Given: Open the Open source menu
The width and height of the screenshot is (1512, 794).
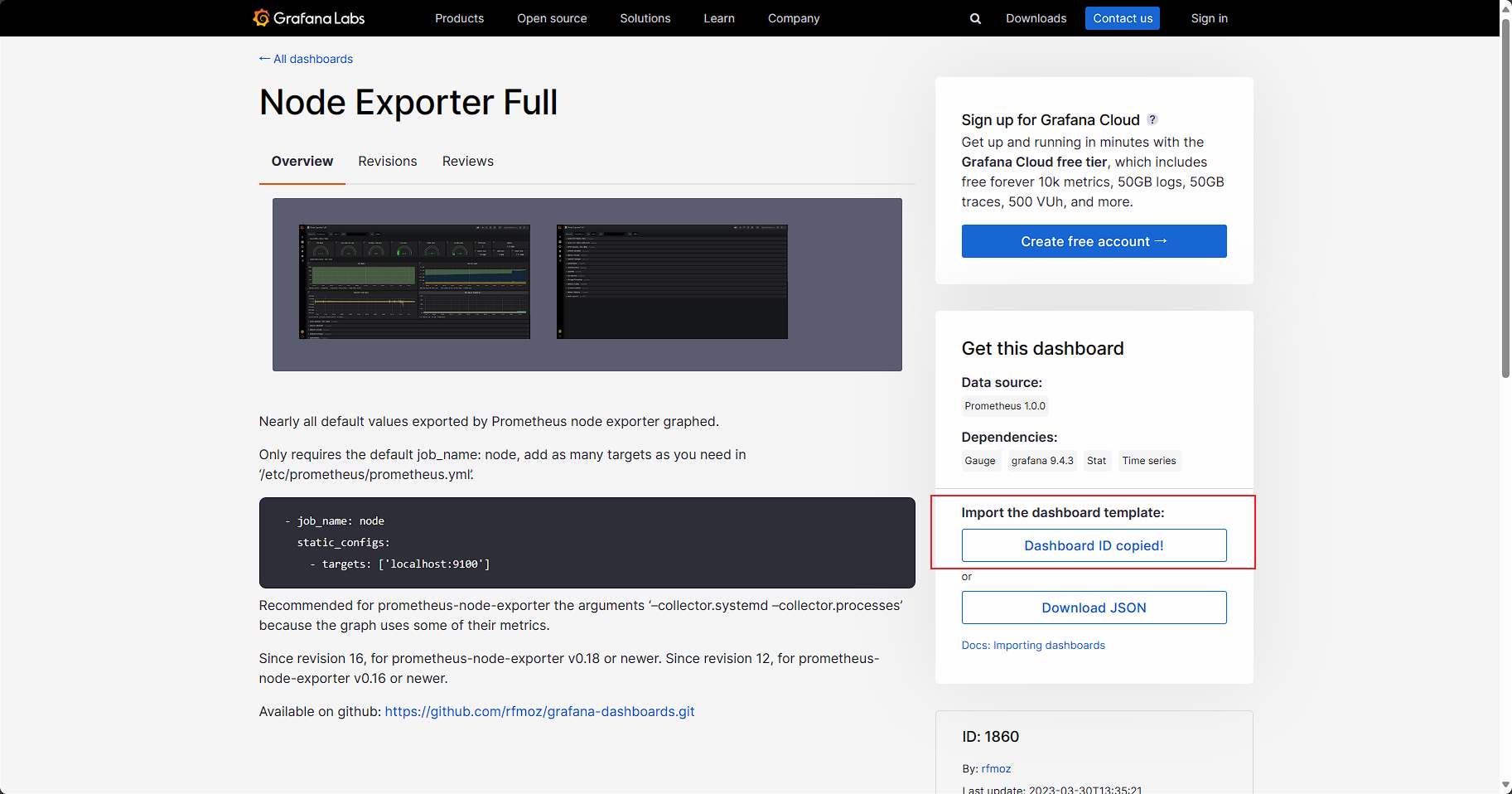Looking at the screenshot, I should pos(552,18).
